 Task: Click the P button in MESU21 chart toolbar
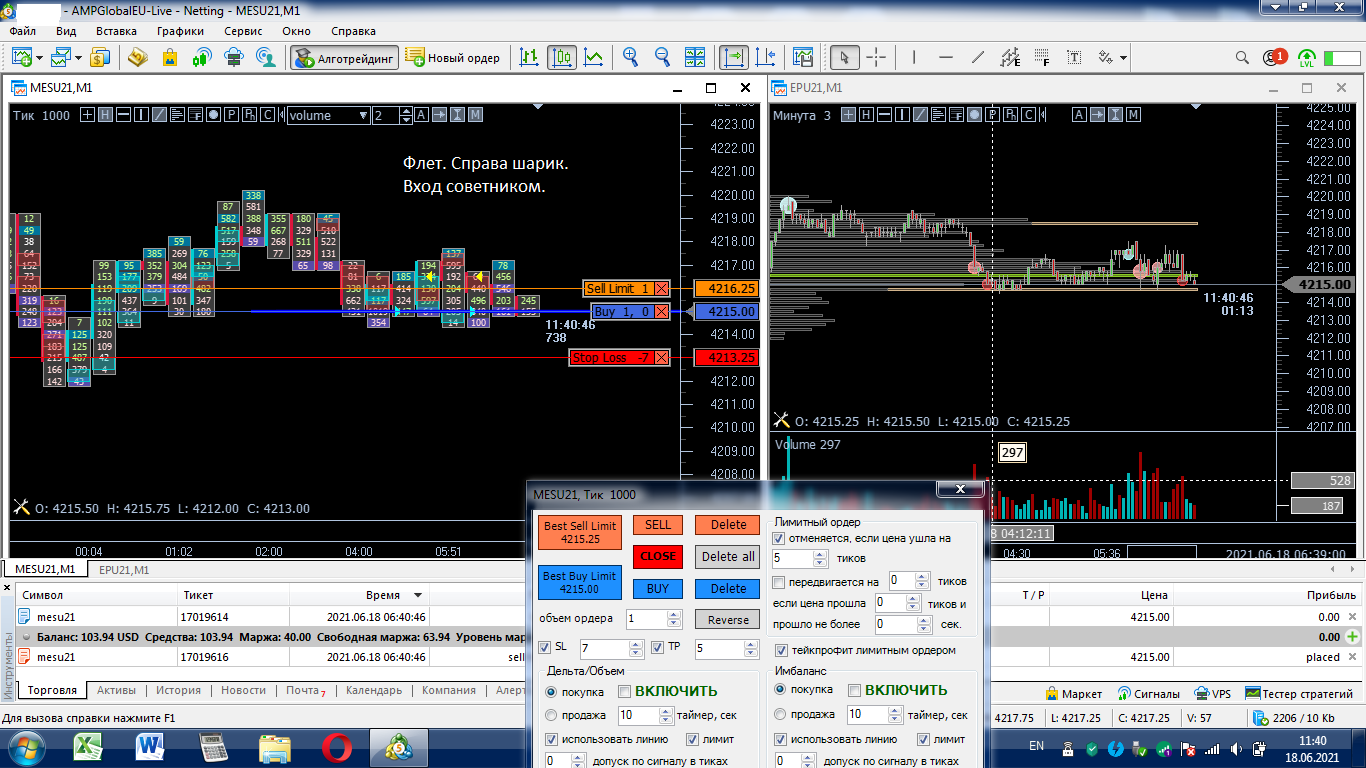(x=231, y=115)
